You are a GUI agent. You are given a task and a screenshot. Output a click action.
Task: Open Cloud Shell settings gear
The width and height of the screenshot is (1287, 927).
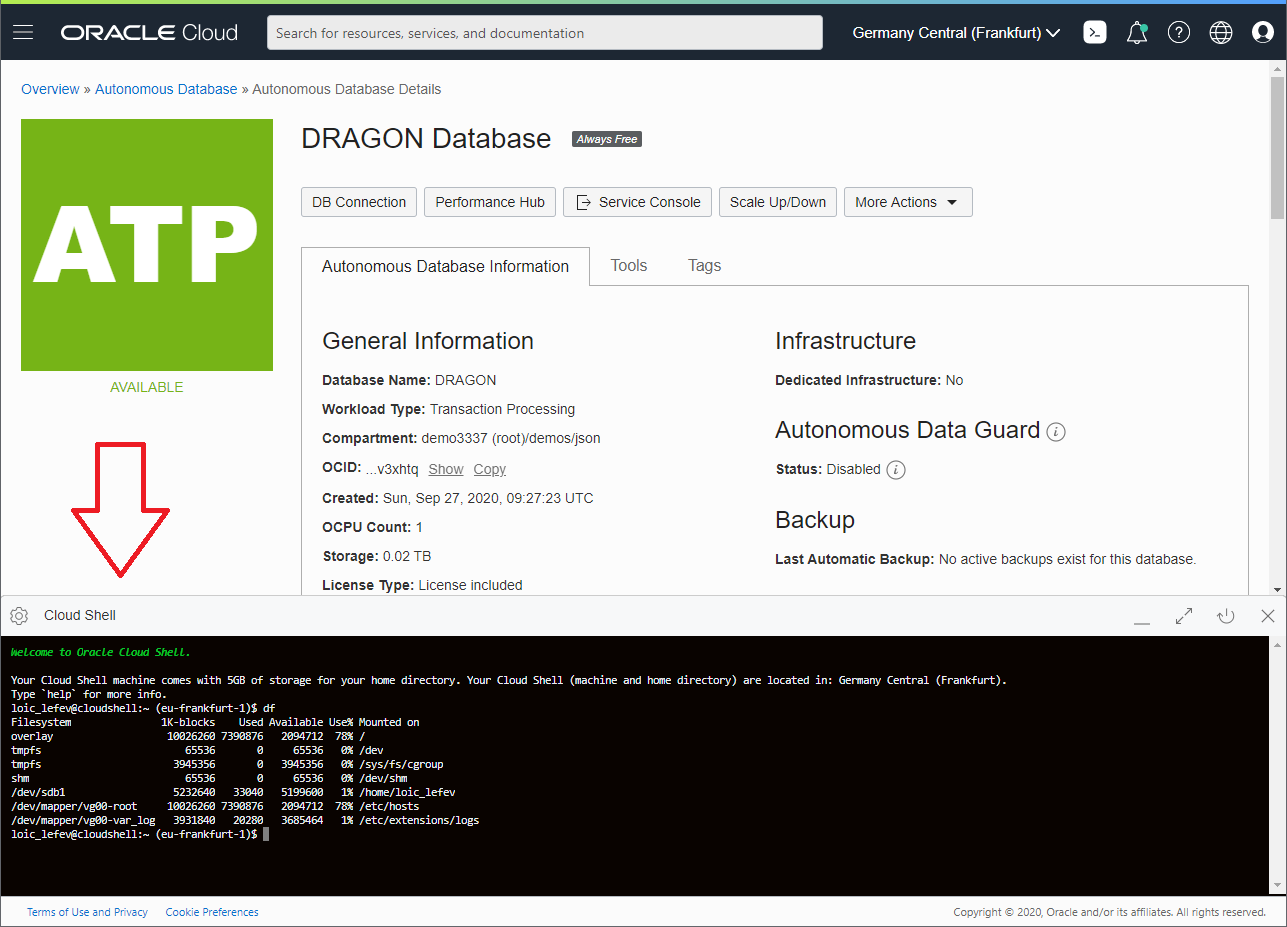19,616
